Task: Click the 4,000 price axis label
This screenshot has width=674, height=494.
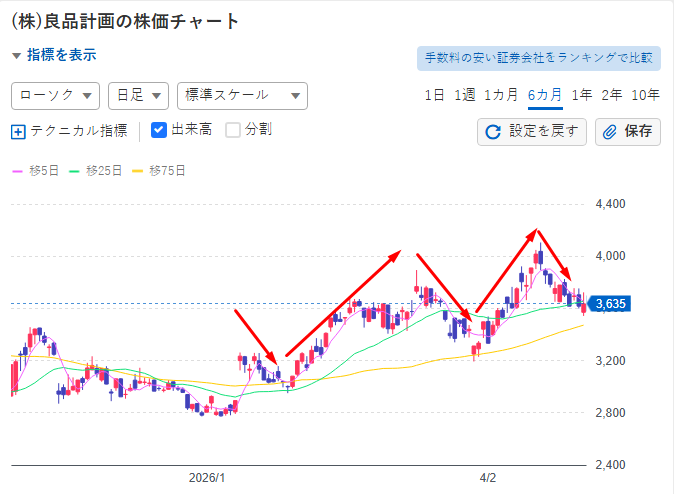Action: click(x=610, y=256)
